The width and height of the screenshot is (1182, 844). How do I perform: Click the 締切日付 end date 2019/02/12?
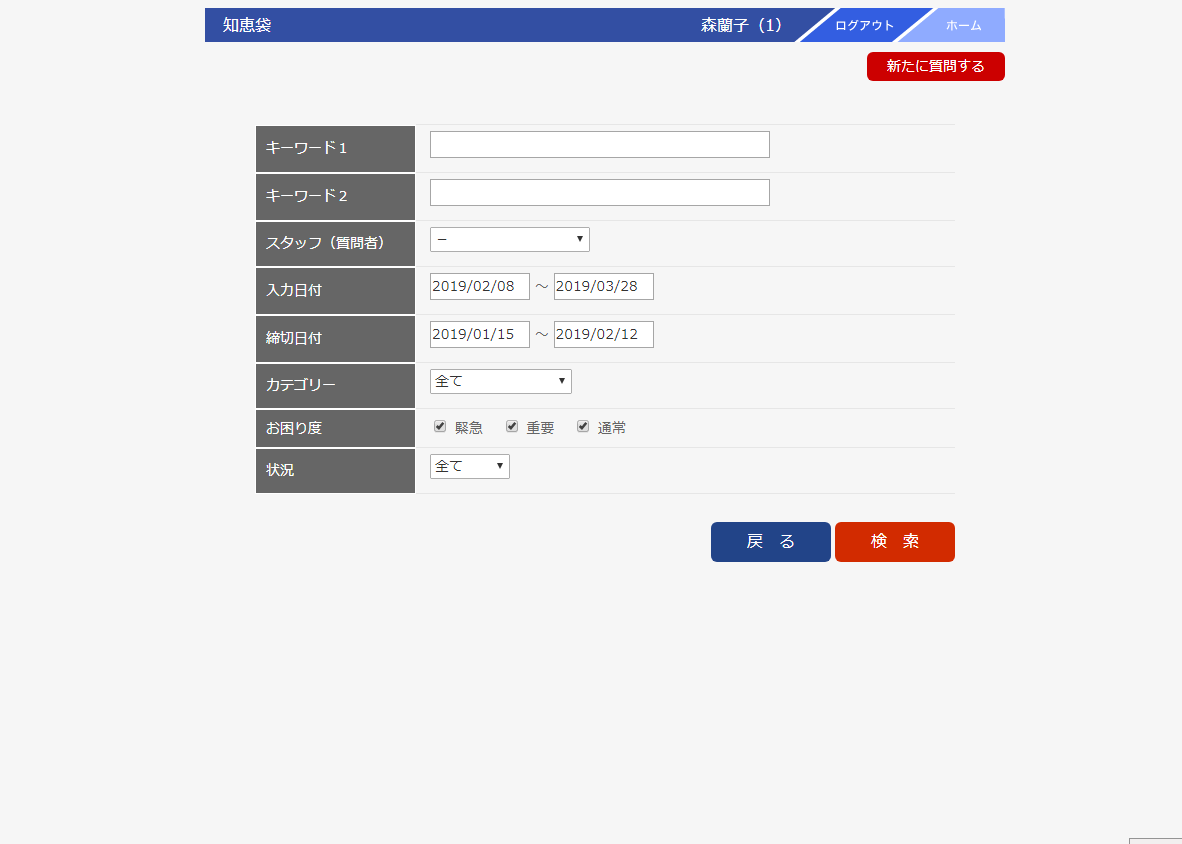603,335
